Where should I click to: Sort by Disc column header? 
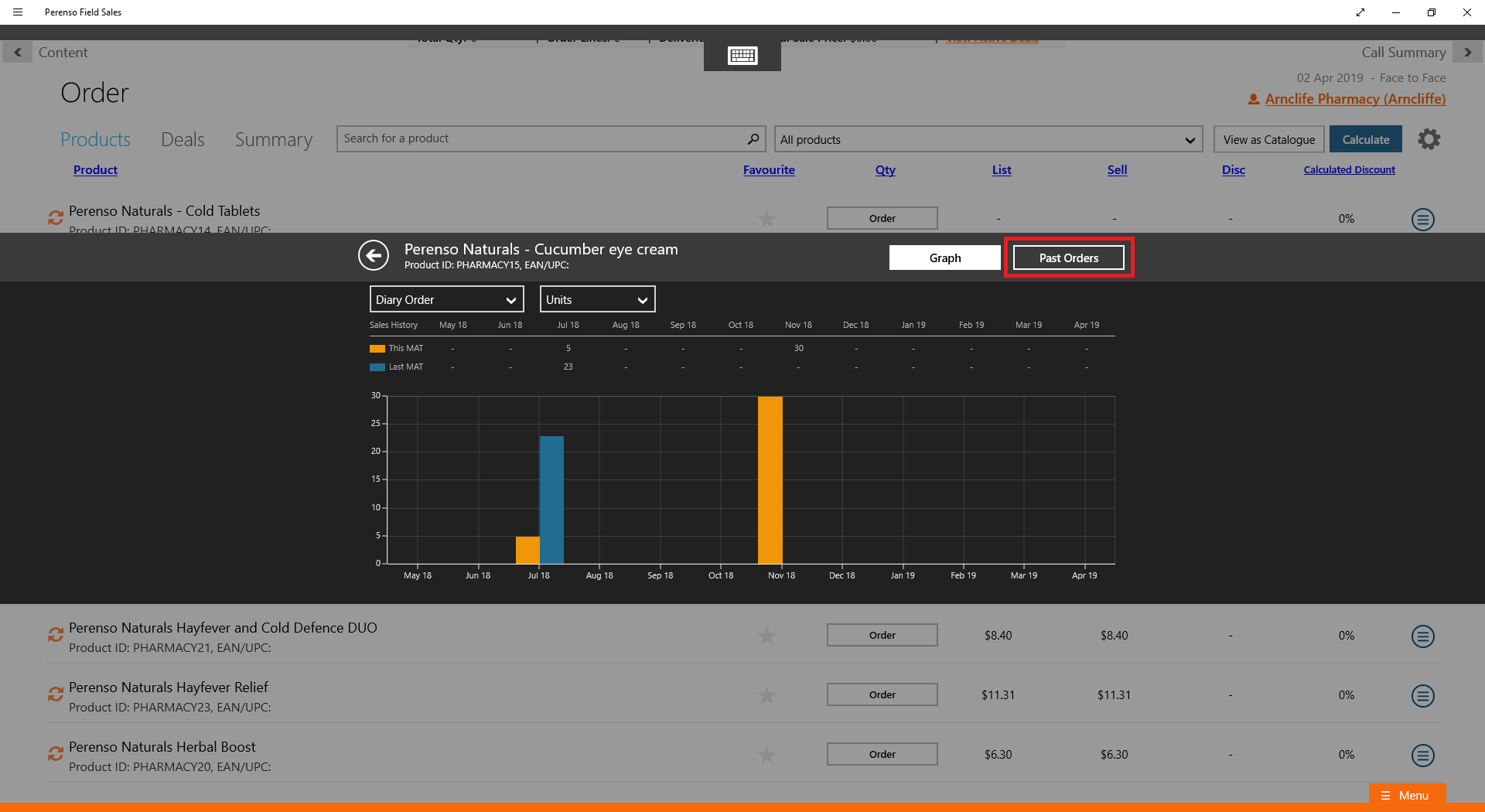(1234, 169)
